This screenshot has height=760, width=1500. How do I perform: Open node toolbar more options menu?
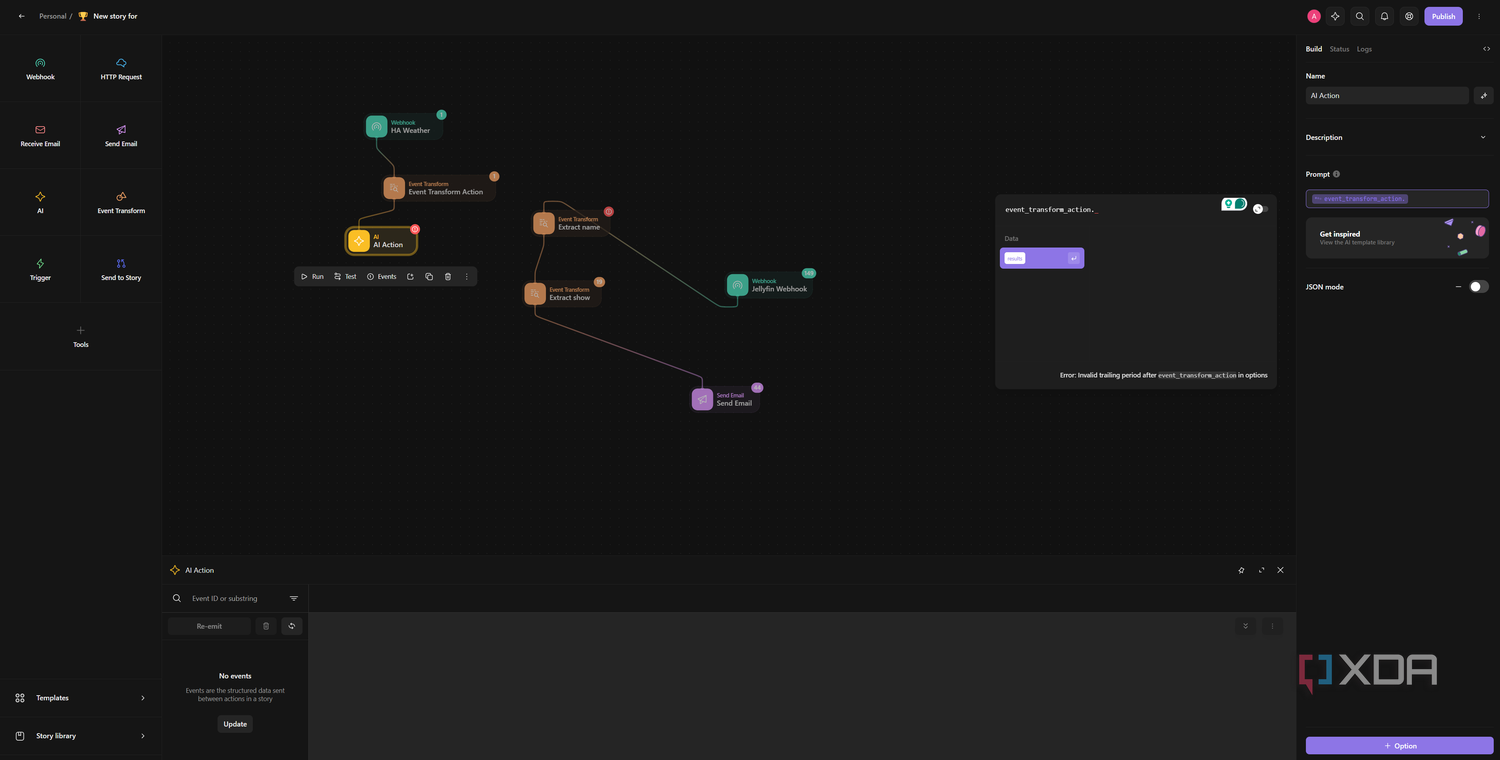point(466,276)
